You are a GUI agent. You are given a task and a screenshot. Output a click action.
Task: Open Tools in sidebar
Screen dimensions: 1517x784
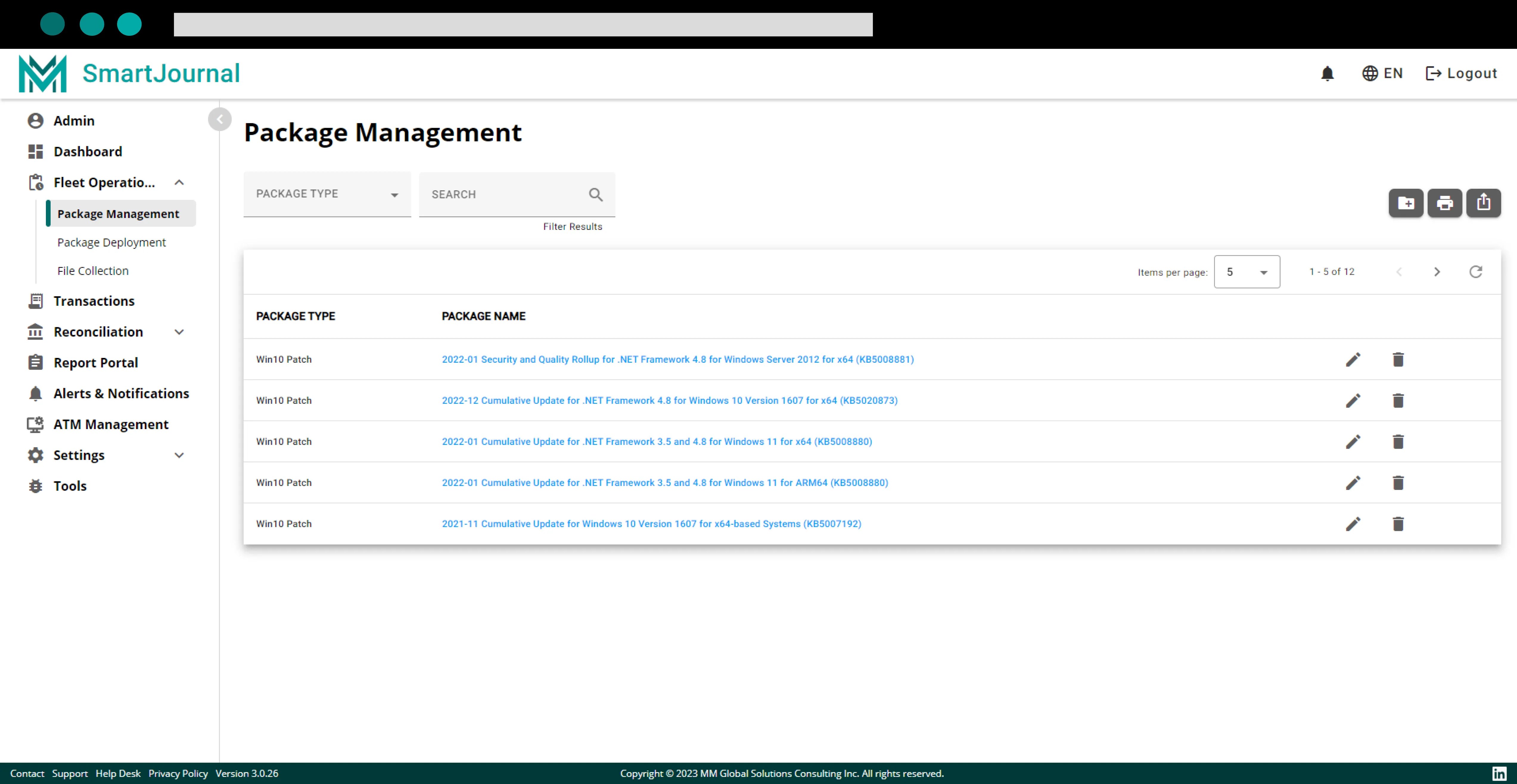(x=69, y=486)
